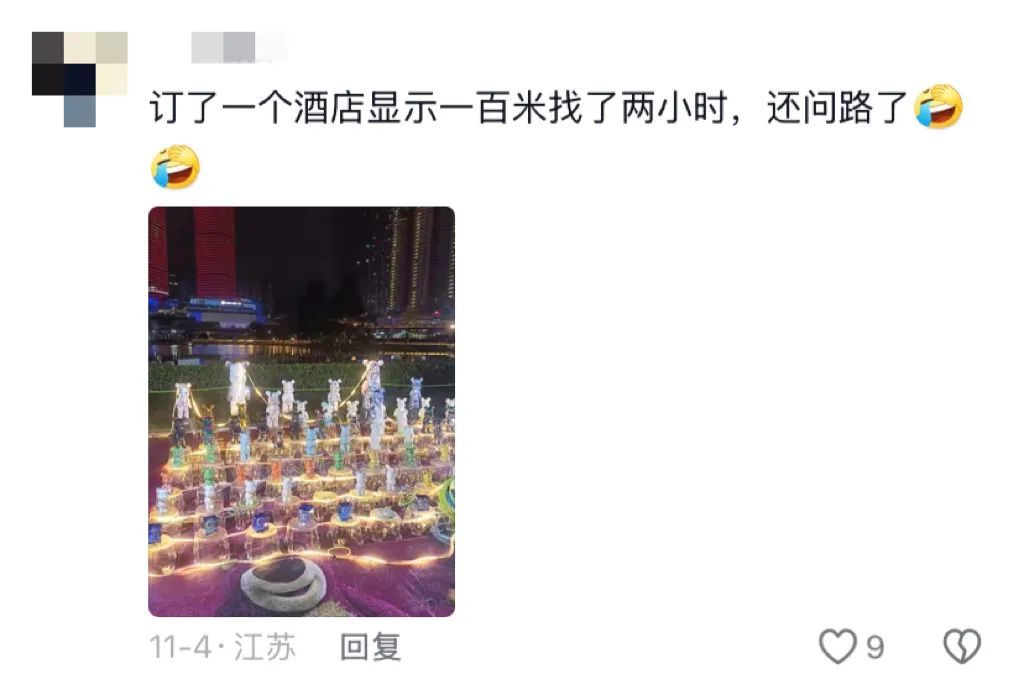Open the attached night photo of bear figurines

pyautogui.click(x=302, y=411)
